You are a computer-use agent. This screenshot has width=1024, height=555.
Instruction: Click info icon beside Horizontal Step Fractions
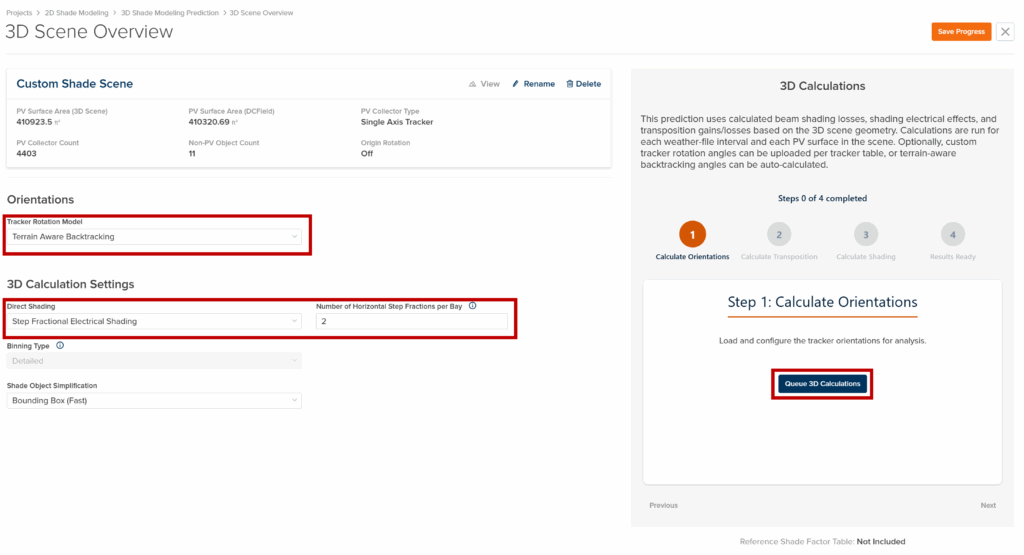coord(472,306)
